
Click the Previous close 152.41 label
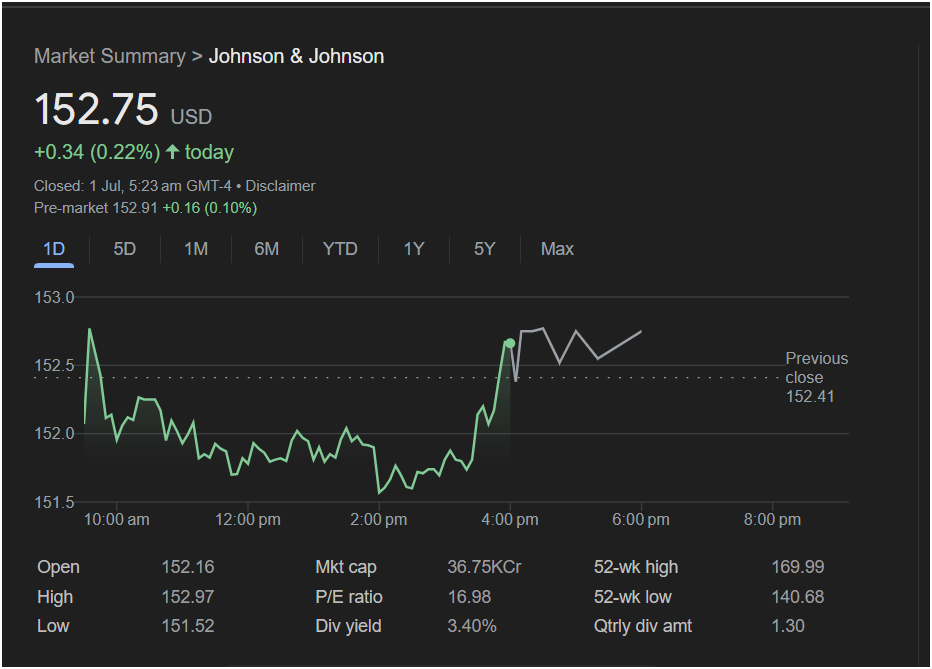[817, 377]
